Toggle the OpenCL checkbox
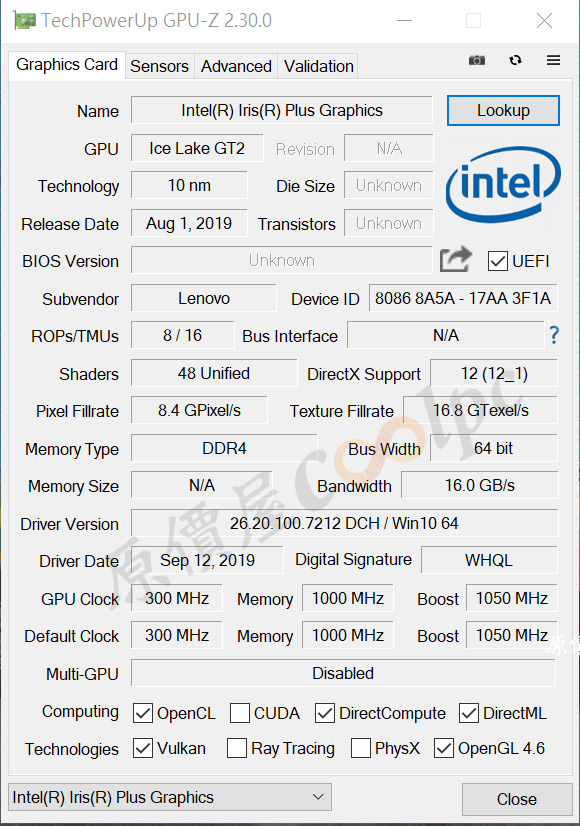Screen dimensions: 580x826 pos(143,713)
